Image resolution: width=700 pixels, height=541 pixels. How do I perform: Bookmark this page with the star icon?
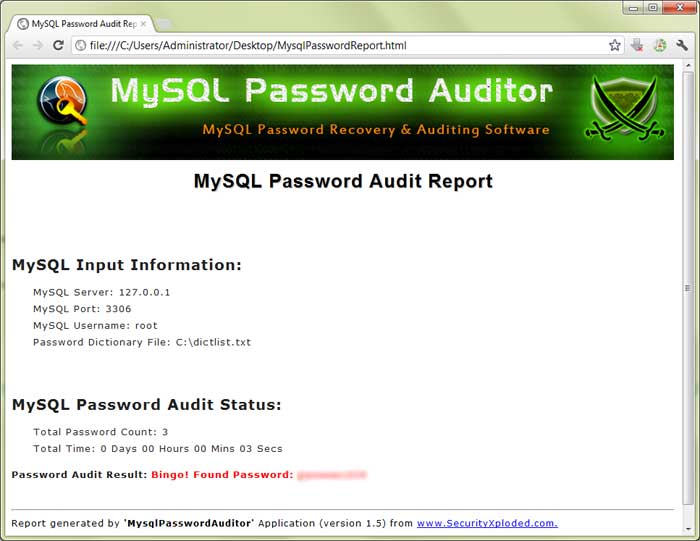click(x=615, y=45)
